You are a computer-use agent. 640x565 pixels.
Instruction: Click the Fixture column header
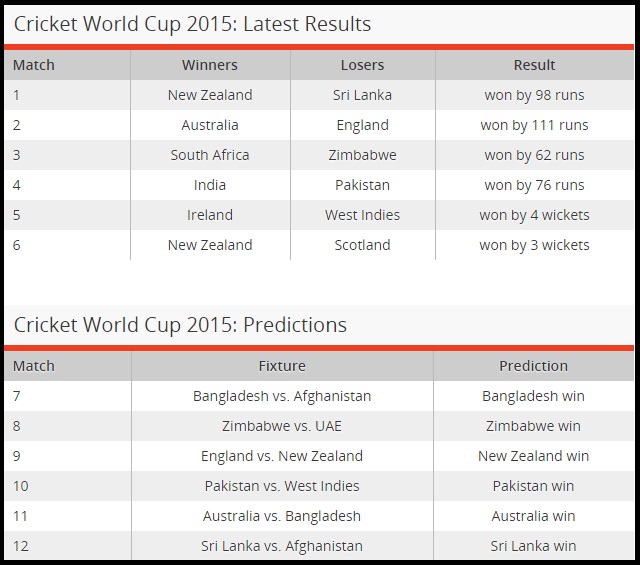tap(282, 366)
